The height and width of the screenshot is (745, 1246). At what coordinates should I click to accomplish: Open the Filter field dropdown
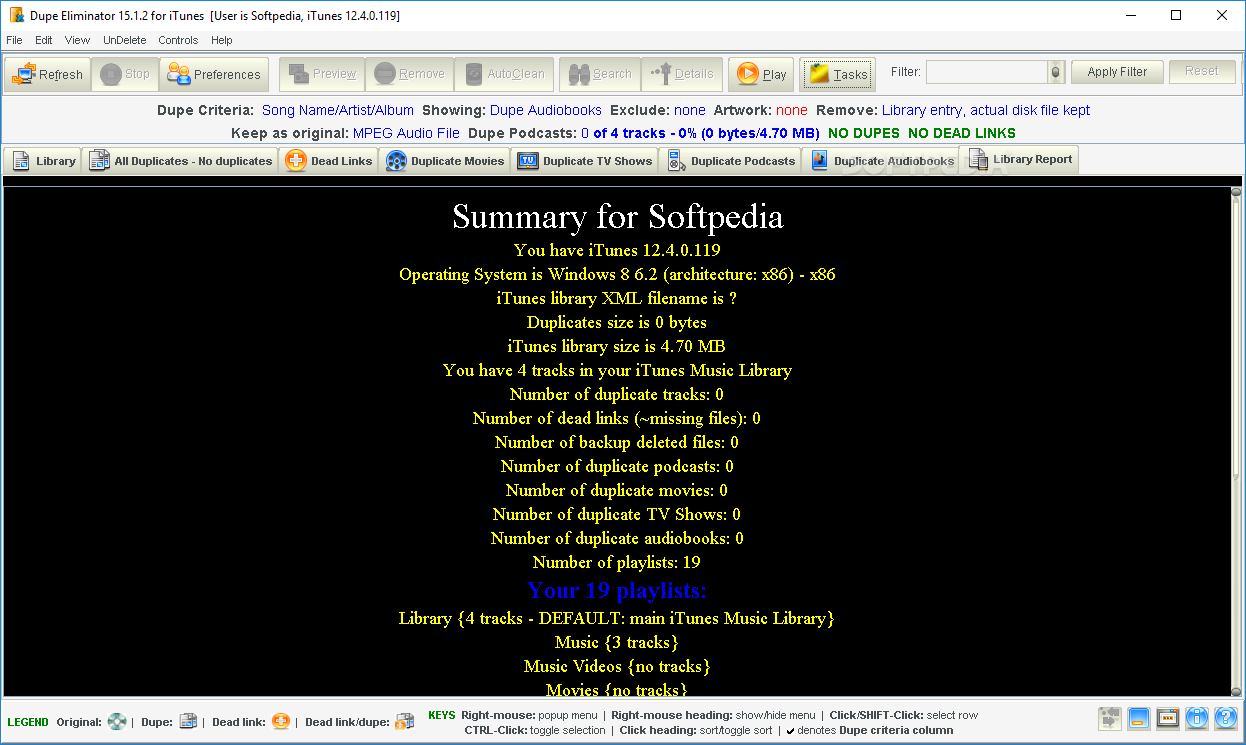(x=1056, y=72)
